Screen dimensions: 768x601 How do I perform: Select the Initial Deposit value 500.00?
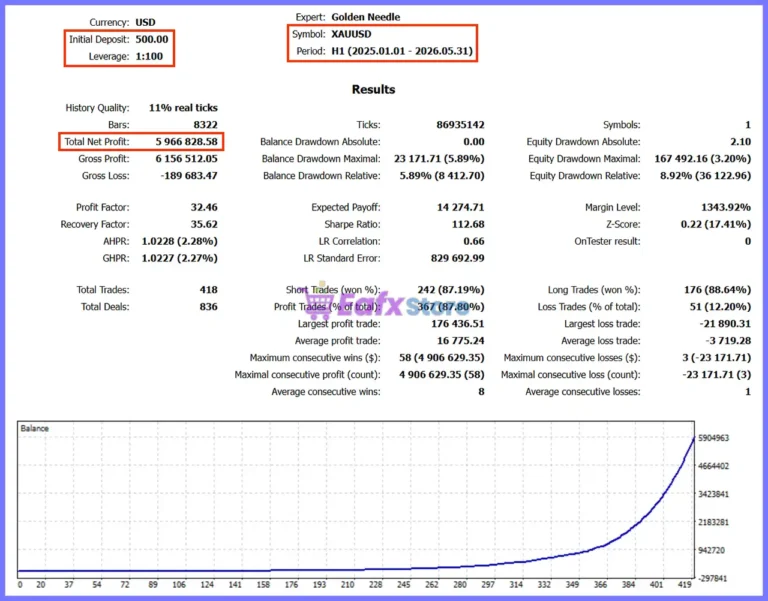click(x=152, y=39)
